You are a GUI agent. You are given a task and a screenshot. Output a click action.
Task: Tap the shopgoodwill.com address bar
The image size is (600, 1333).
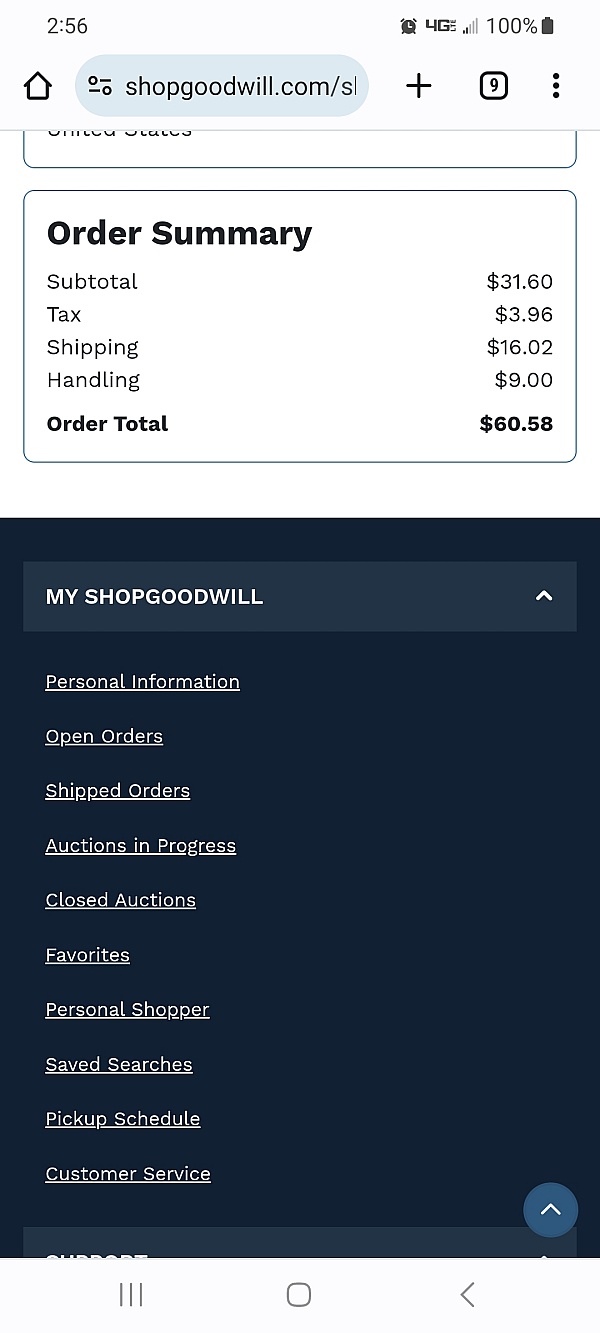(240, 86)
